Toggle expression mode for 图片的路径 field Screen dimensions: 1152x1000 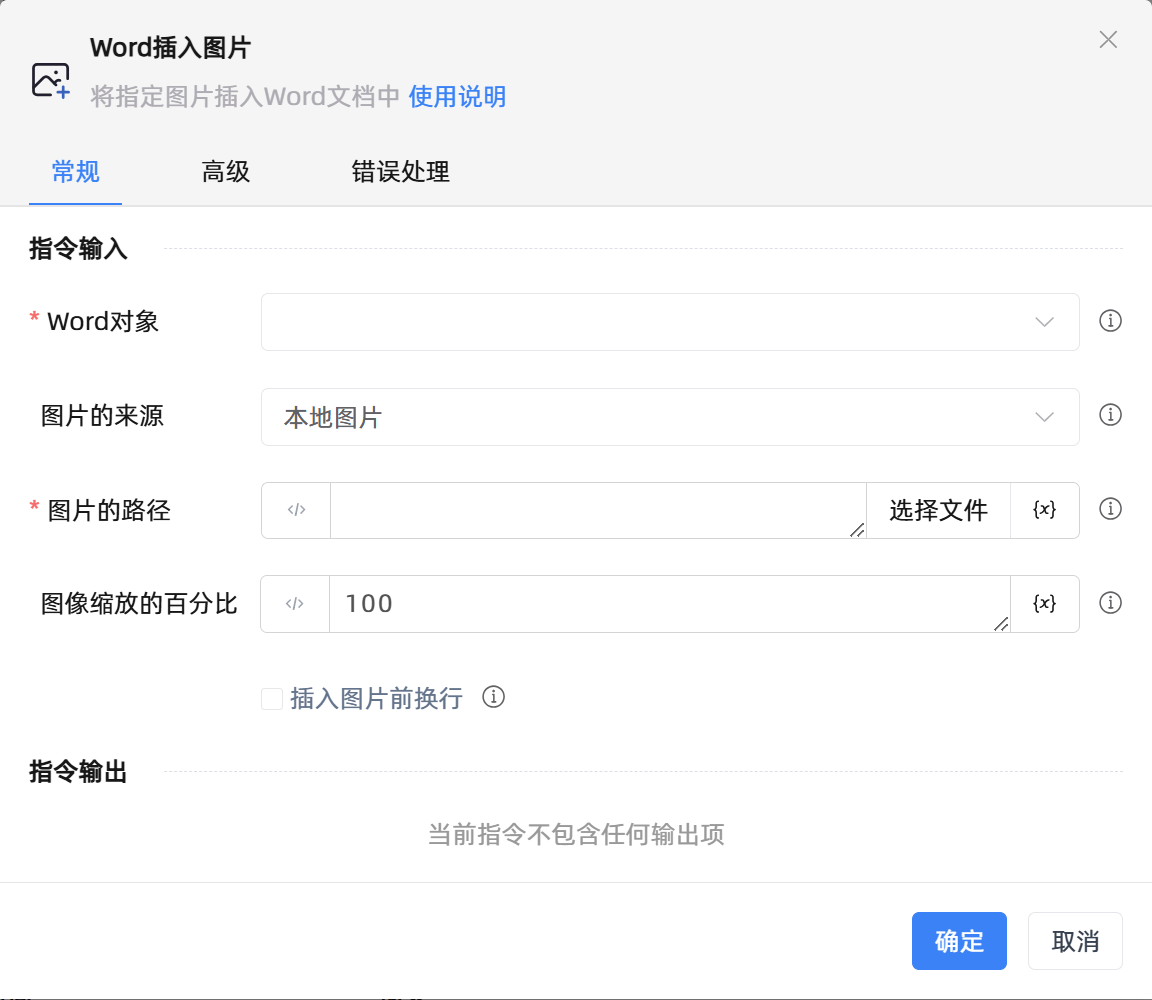(296, 510)
